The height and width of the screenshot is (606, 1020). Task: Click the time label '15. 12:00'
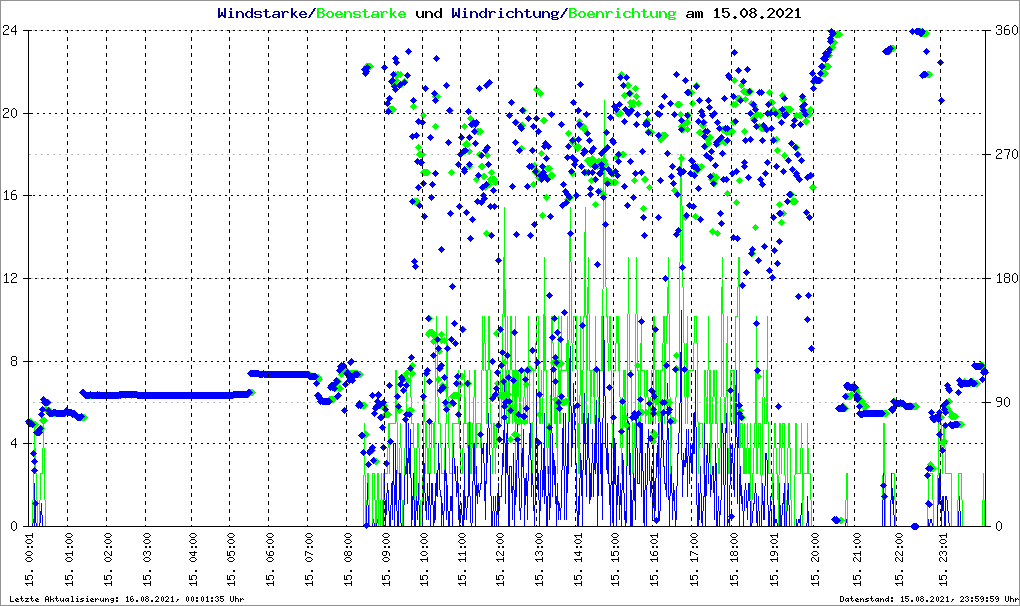(x=500, y=559)
